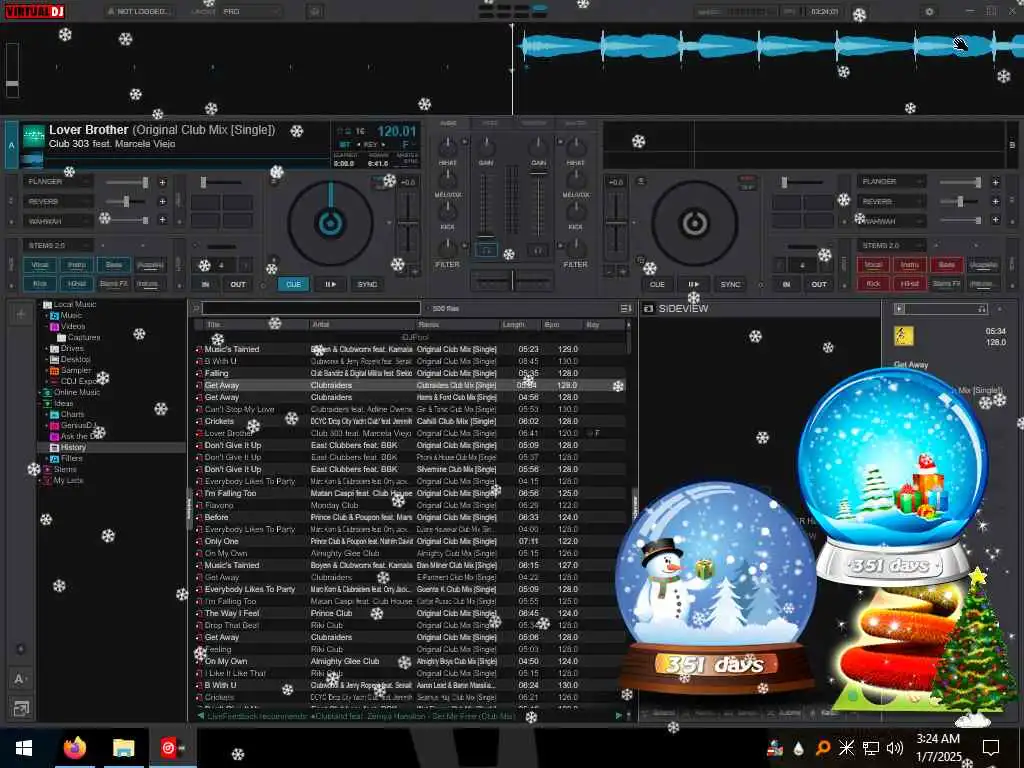Image resolution: width=1024 pixels, height=768 pixels.
Task: Toggle the left channel headphone cue button in mixer
Action: point(486,250)
